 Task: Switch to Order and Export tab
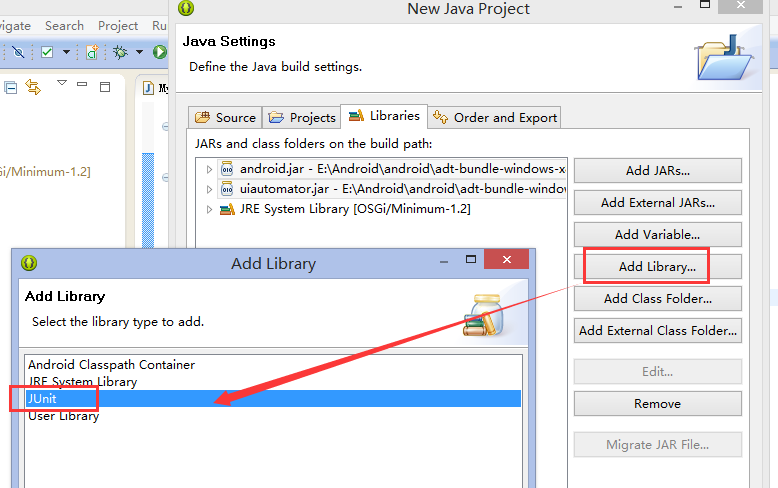495,118
